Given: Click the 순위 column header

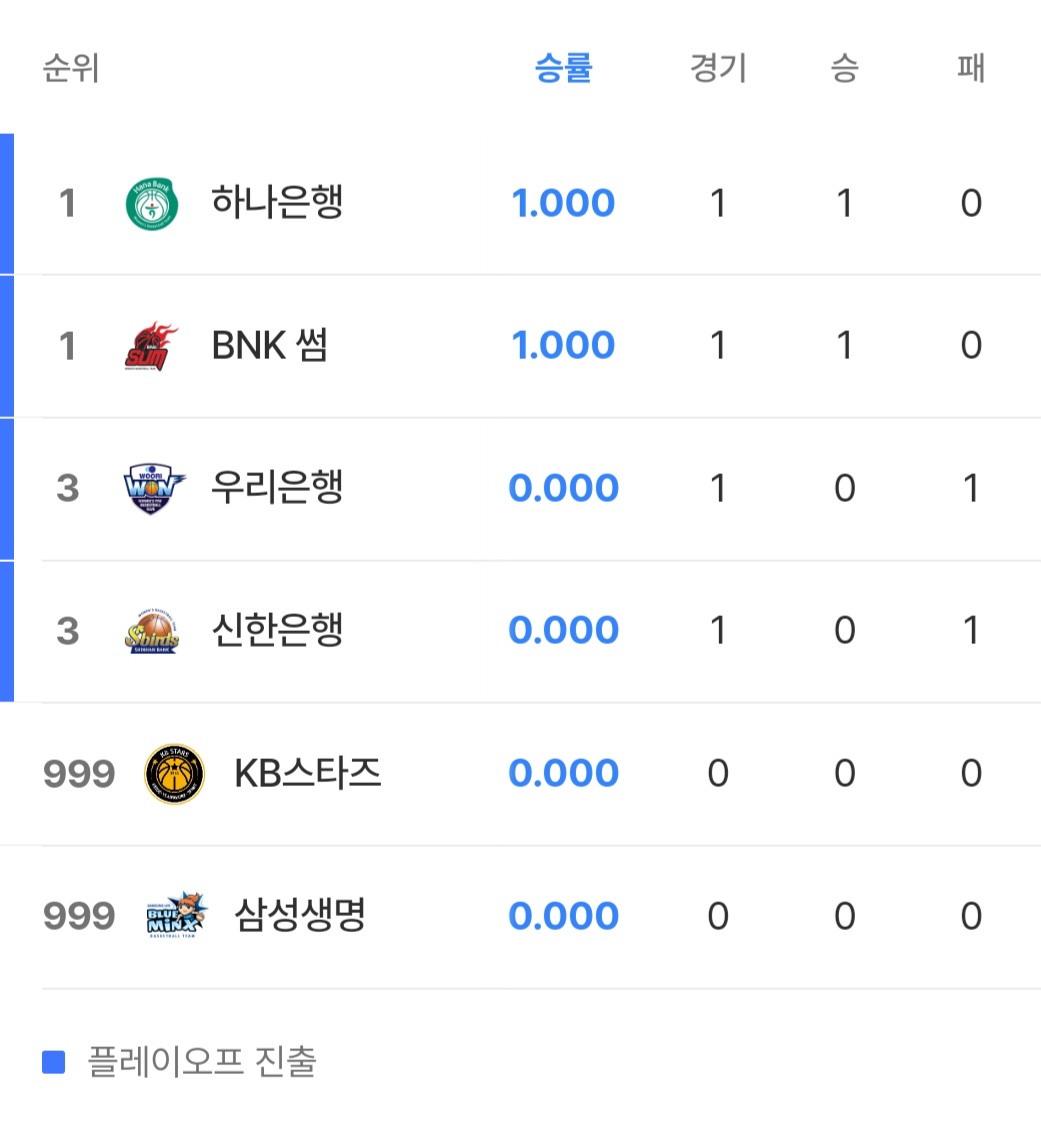Looking at the screenshot, I should click(x=70, y=69).
